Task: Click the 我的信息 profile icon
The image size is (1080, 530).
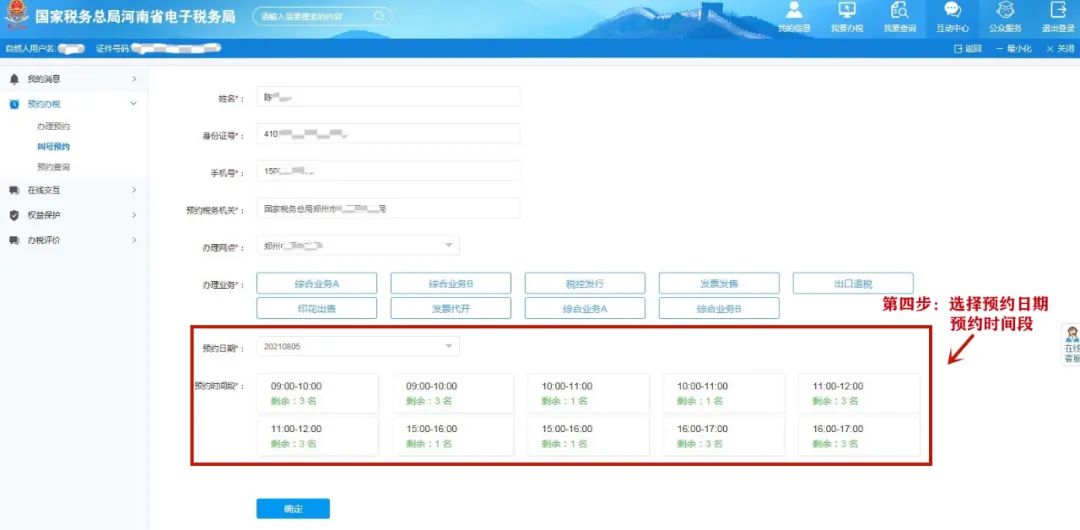Action: (794, 11)
